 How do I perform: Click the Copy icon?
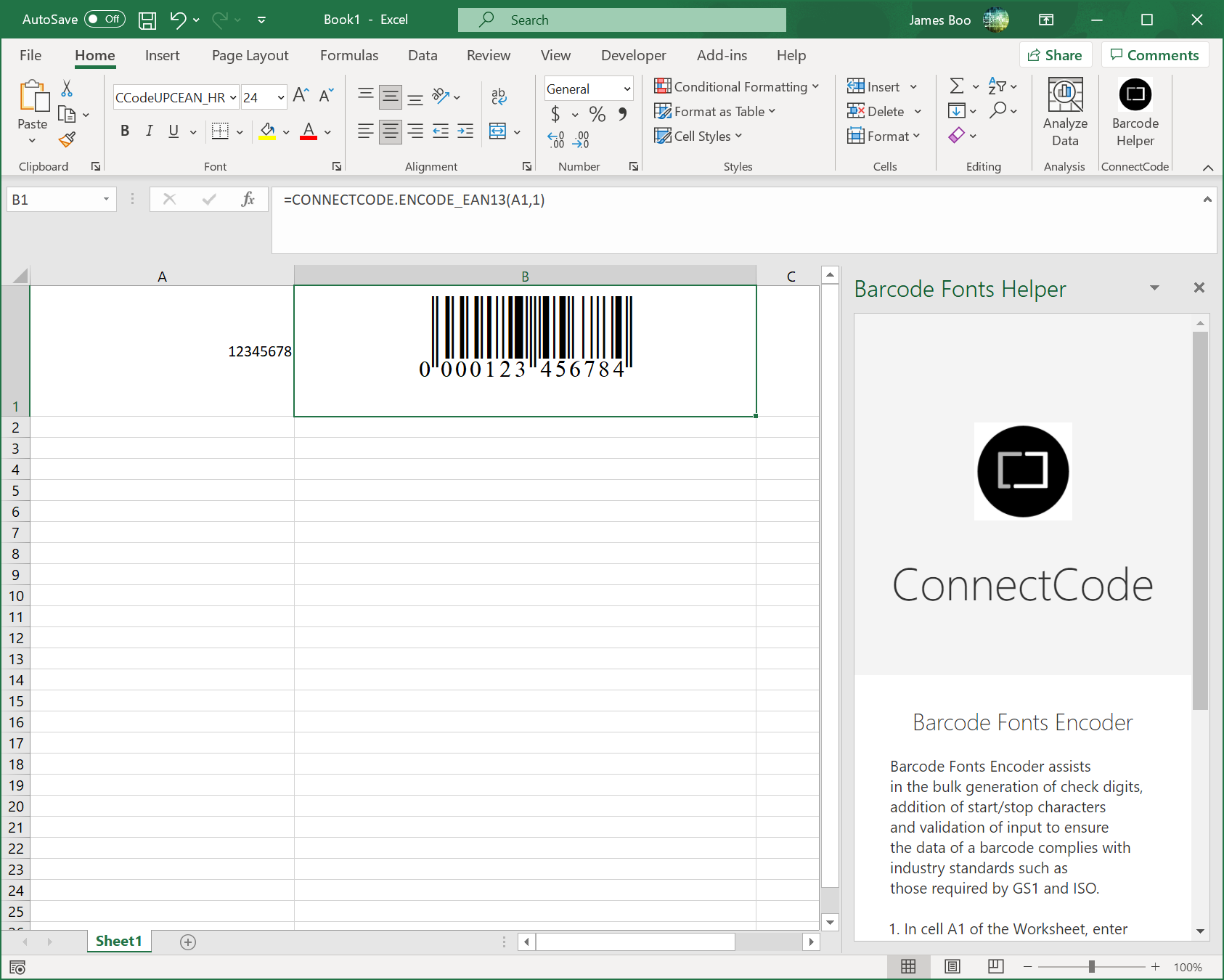coord(67,114)
